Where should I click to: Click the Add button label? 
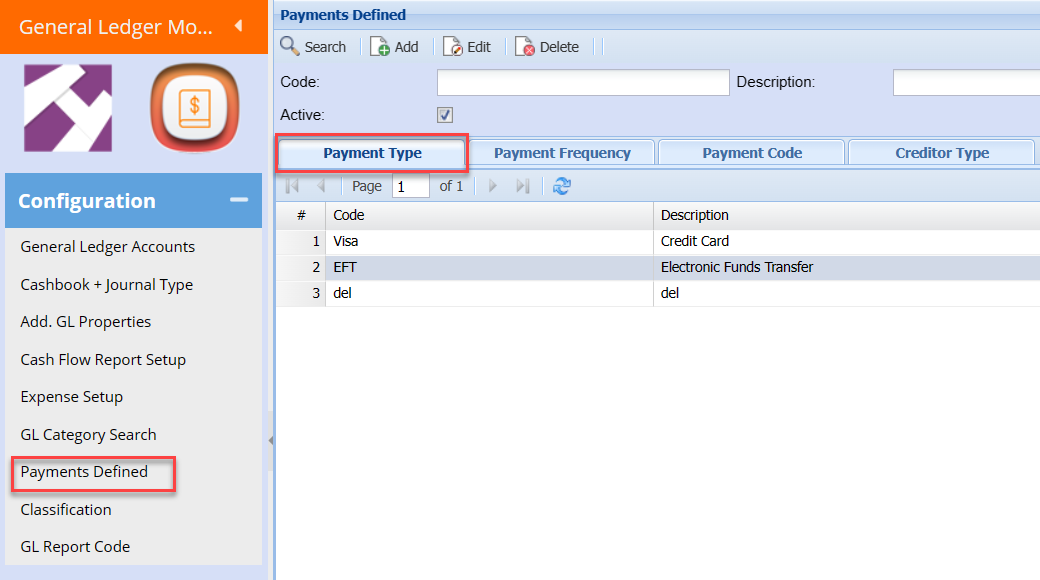pos(406,47)
